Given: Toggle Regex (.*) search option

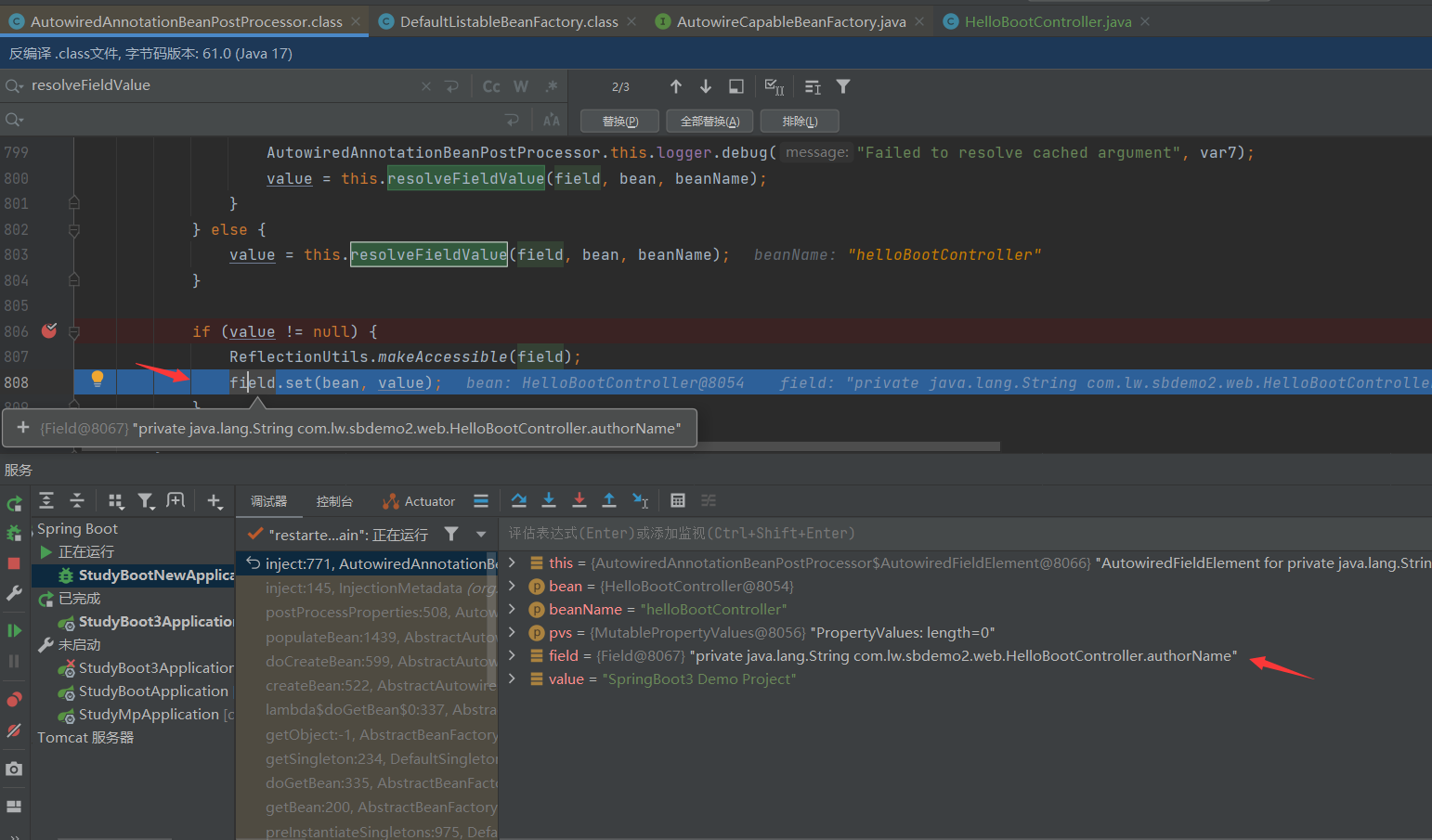Looking at the screenshot, I should click(552, 86).
